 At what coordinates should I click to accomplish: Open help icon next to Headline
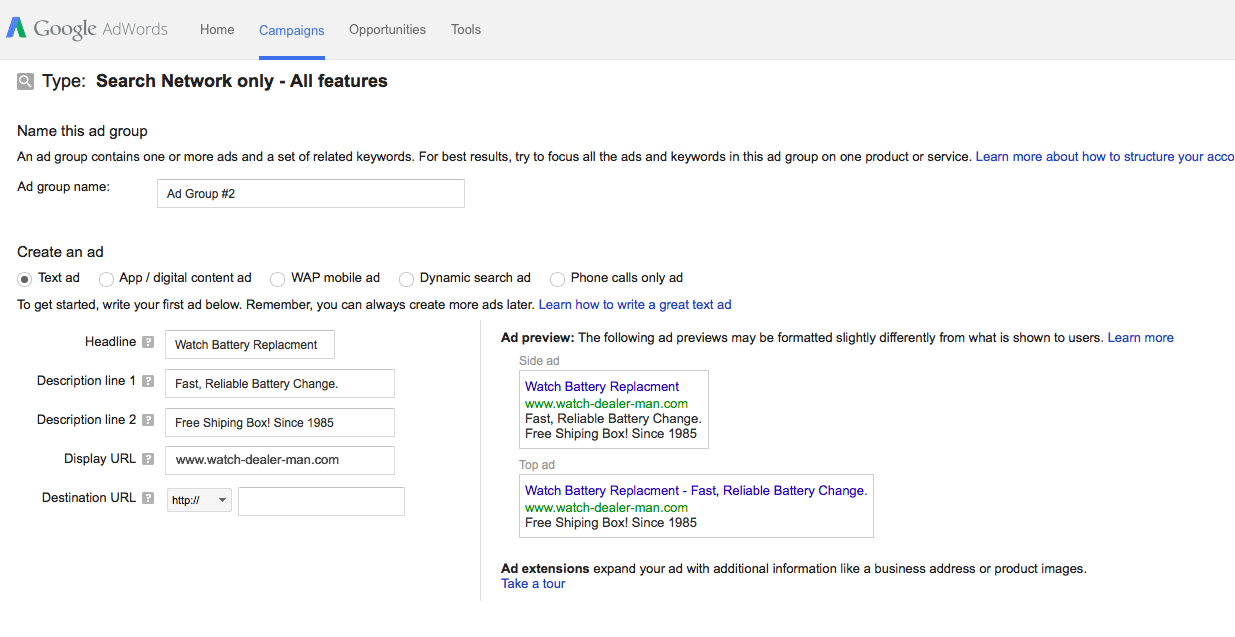[x=148, y=342]
